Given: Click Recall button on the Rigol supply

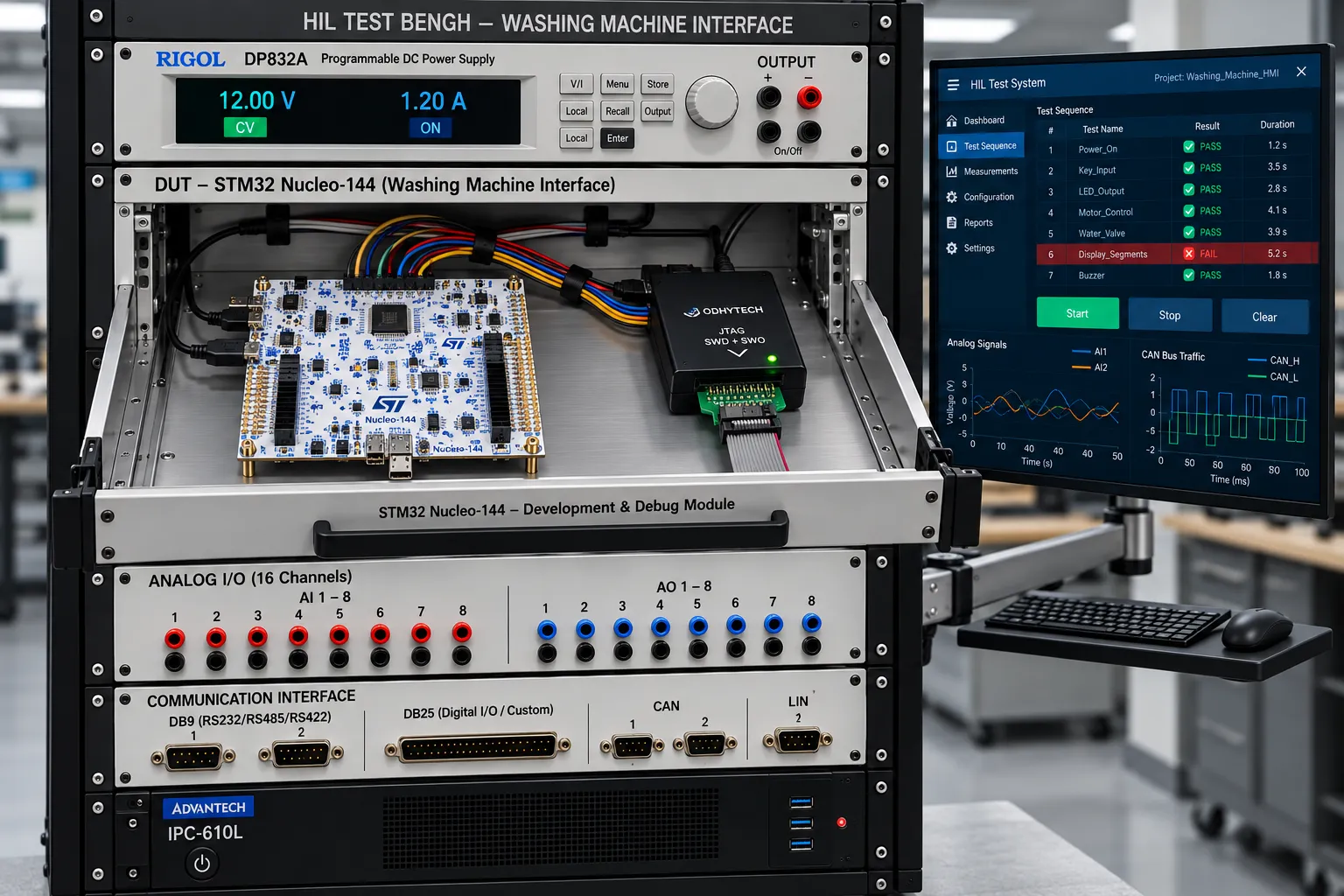Looking at the screenshot, I should [618, 111].
